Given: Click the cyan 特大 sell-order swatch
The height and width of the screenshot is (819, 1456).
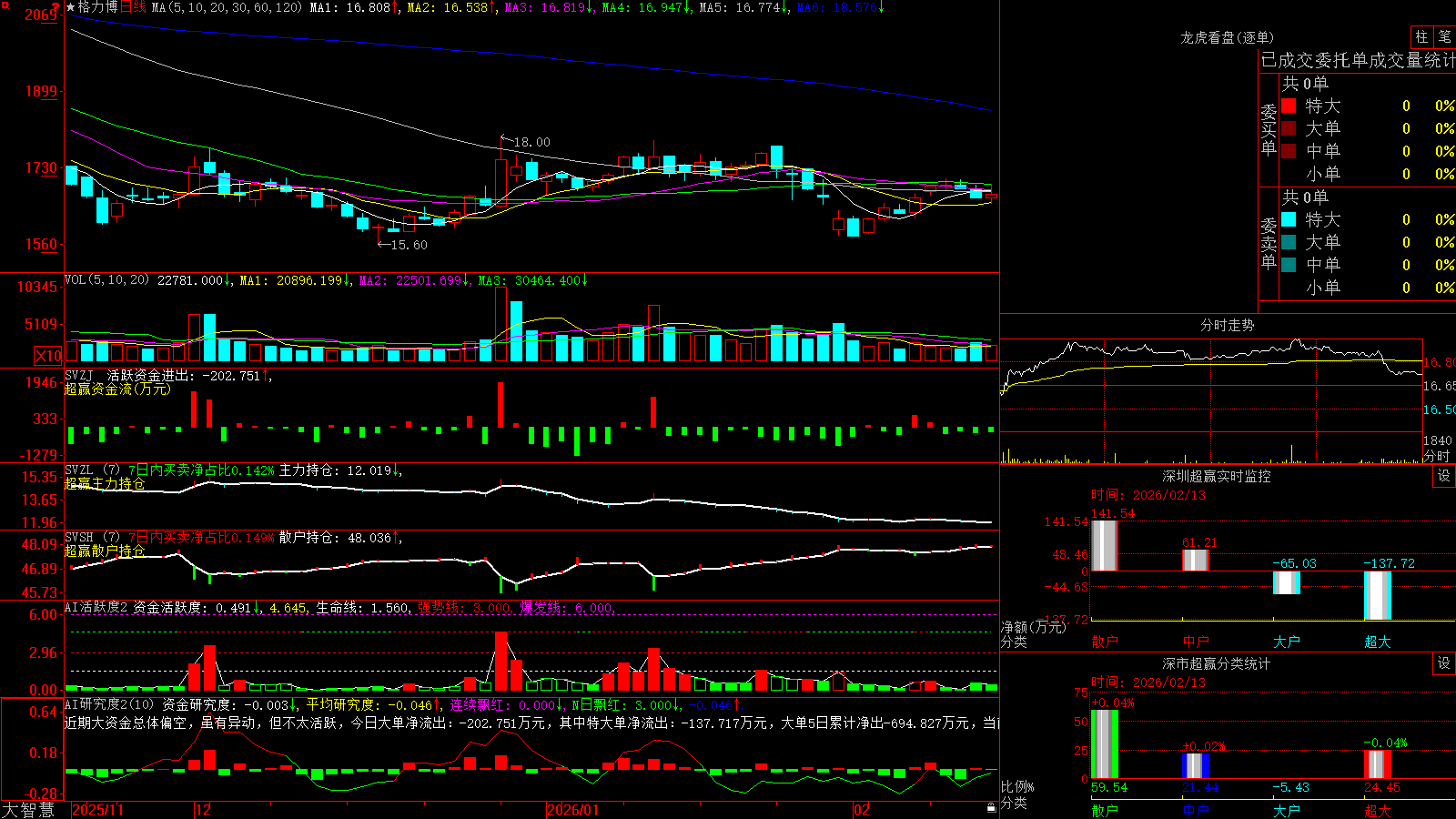Looking at the screenshot, I should coord(1289,219).
